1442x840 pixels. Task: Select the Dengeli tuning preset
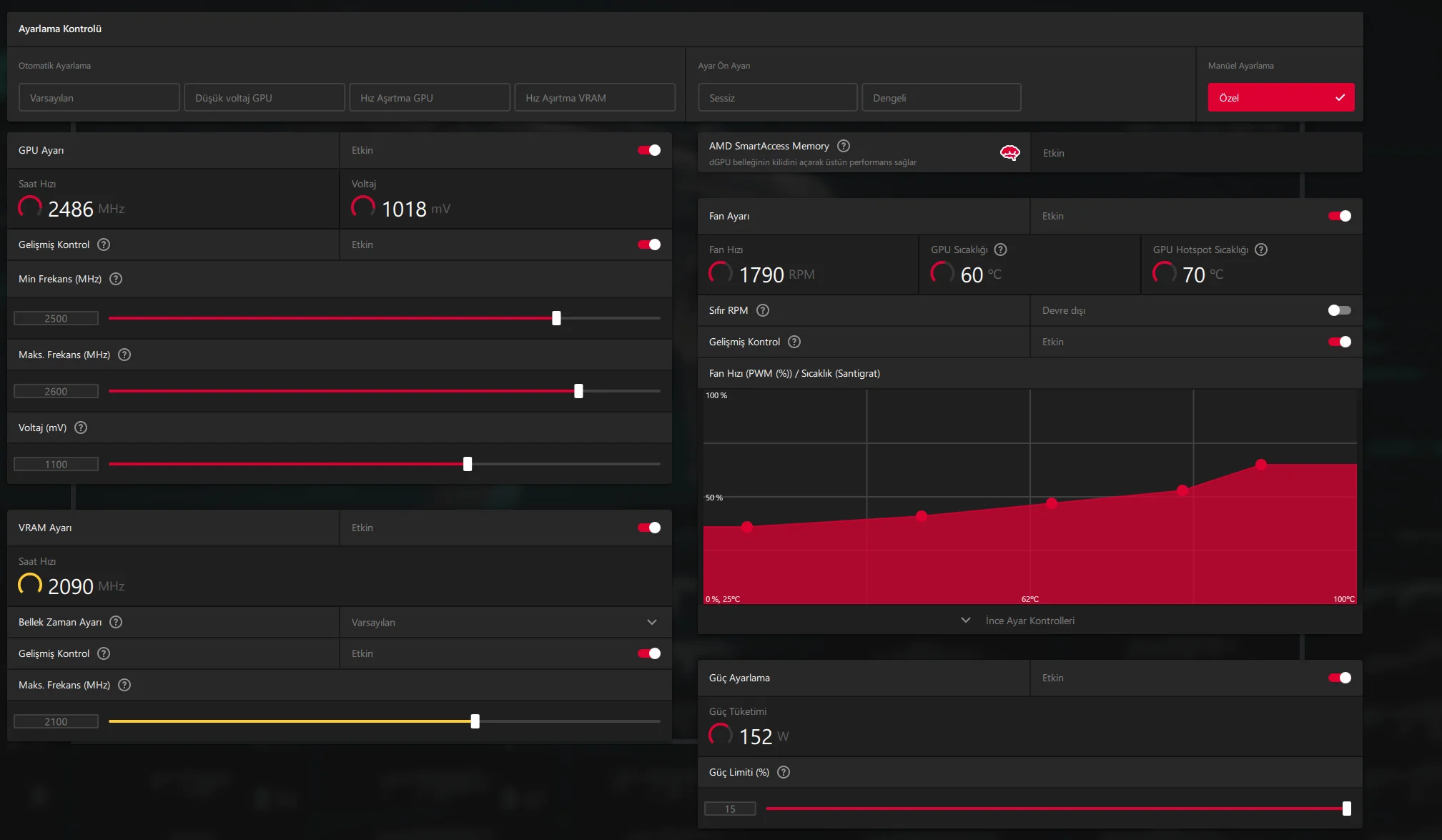pyautogui.click(x=941, y=98)
